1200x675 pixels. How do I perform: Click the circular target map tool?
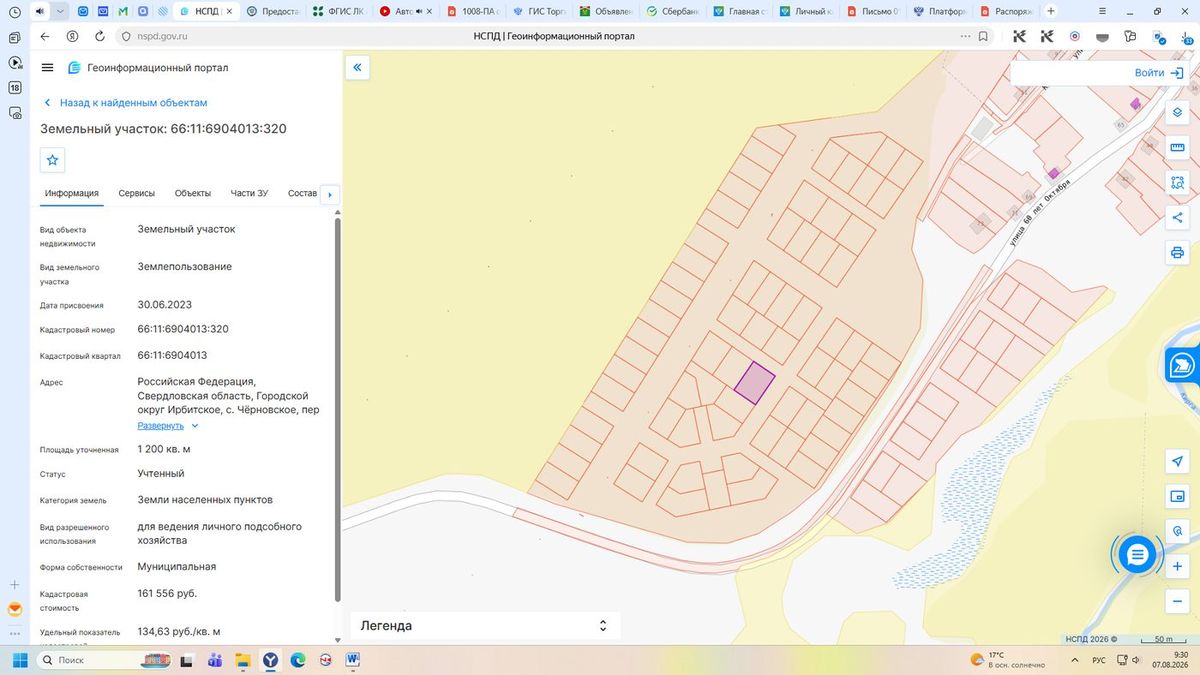[x=1177, y=531]
